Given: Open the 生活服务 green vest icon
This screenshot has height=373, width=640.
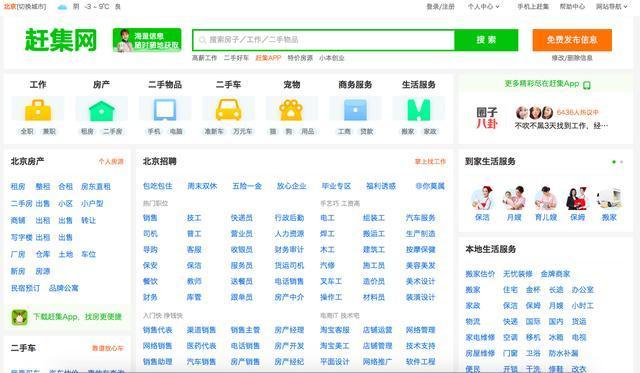Looking at the screenshot, I should pos(419,110).
